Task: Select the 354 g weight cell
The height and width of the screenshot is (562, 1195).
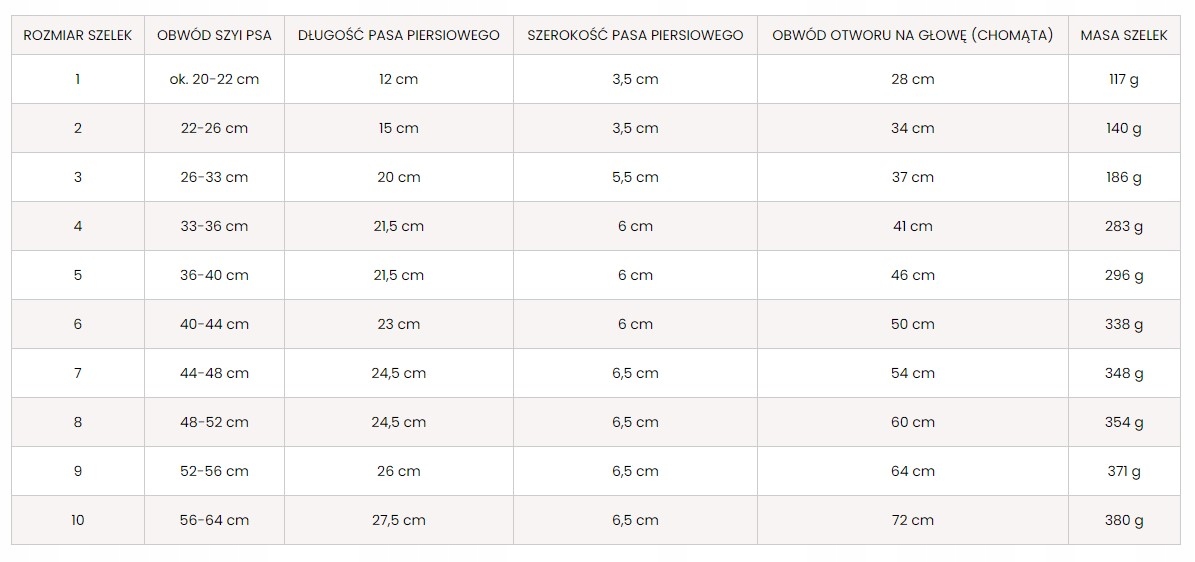Action: click(1124, 422)
